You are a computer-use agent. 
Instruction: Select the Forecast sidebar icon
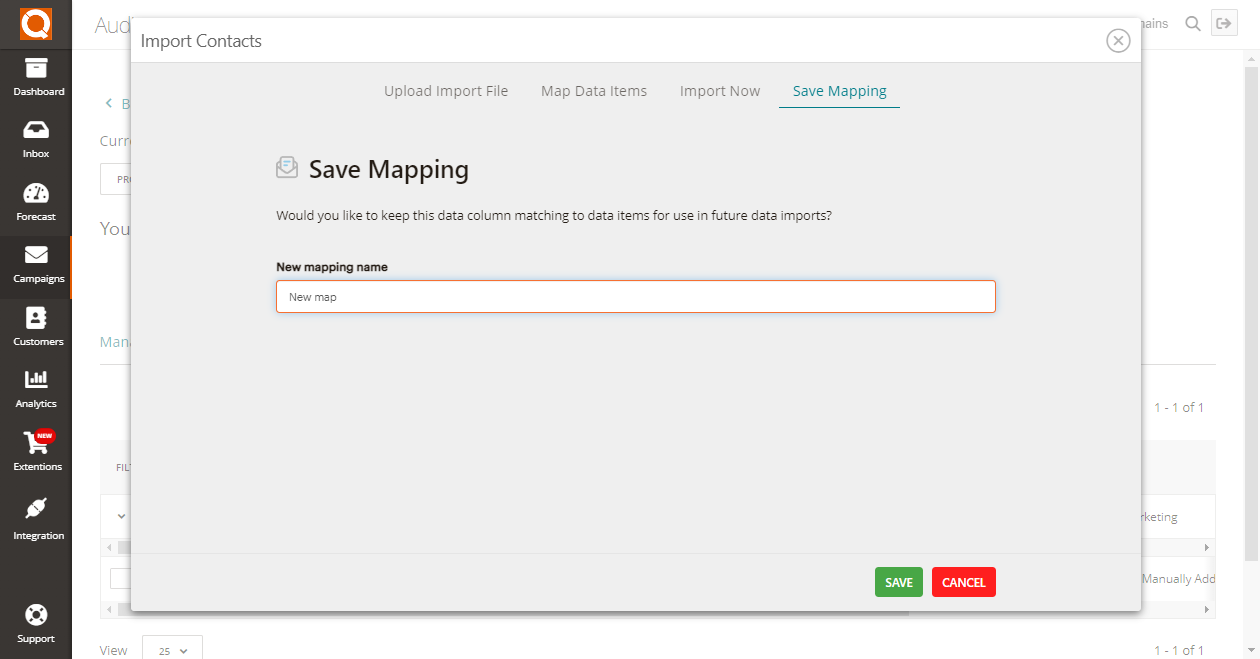(36, 201)
